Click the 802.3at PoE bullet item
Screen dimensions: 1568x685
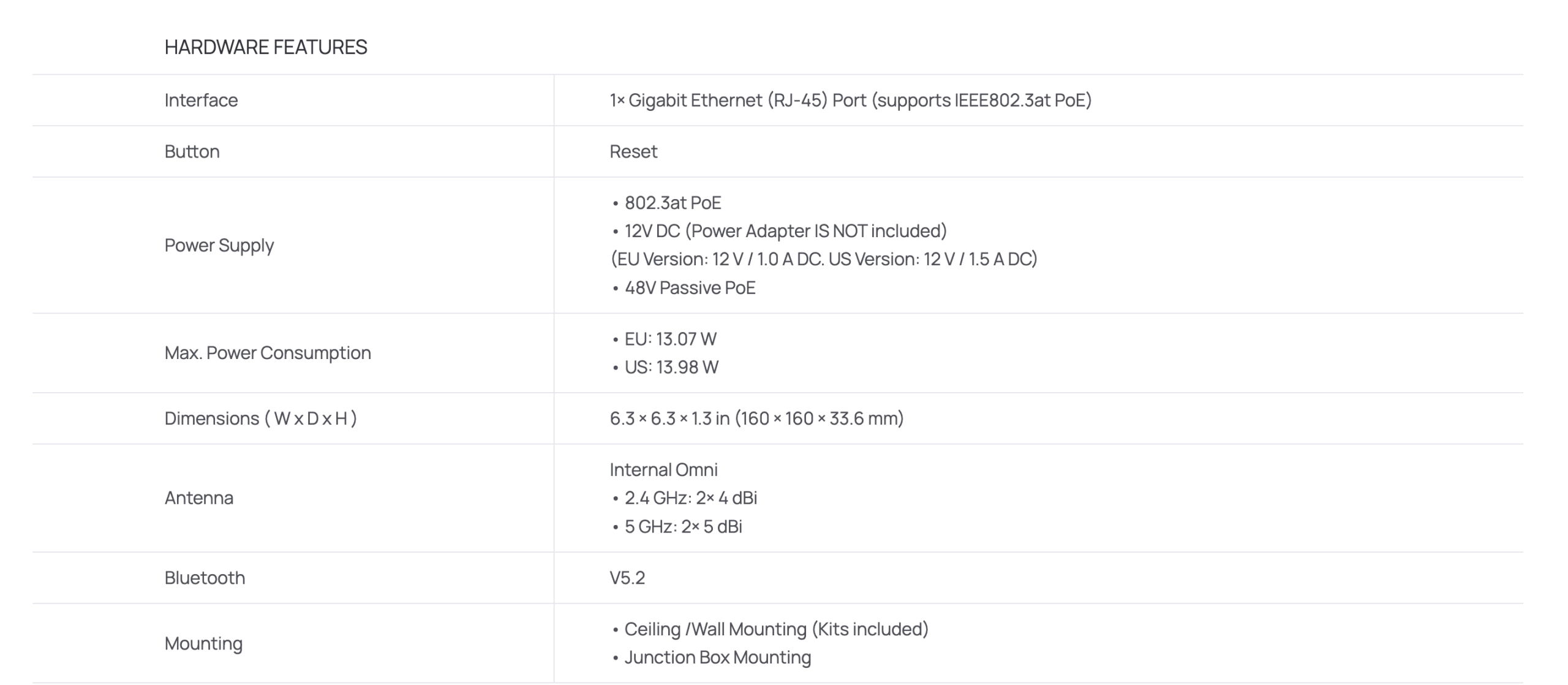point(673,203)
